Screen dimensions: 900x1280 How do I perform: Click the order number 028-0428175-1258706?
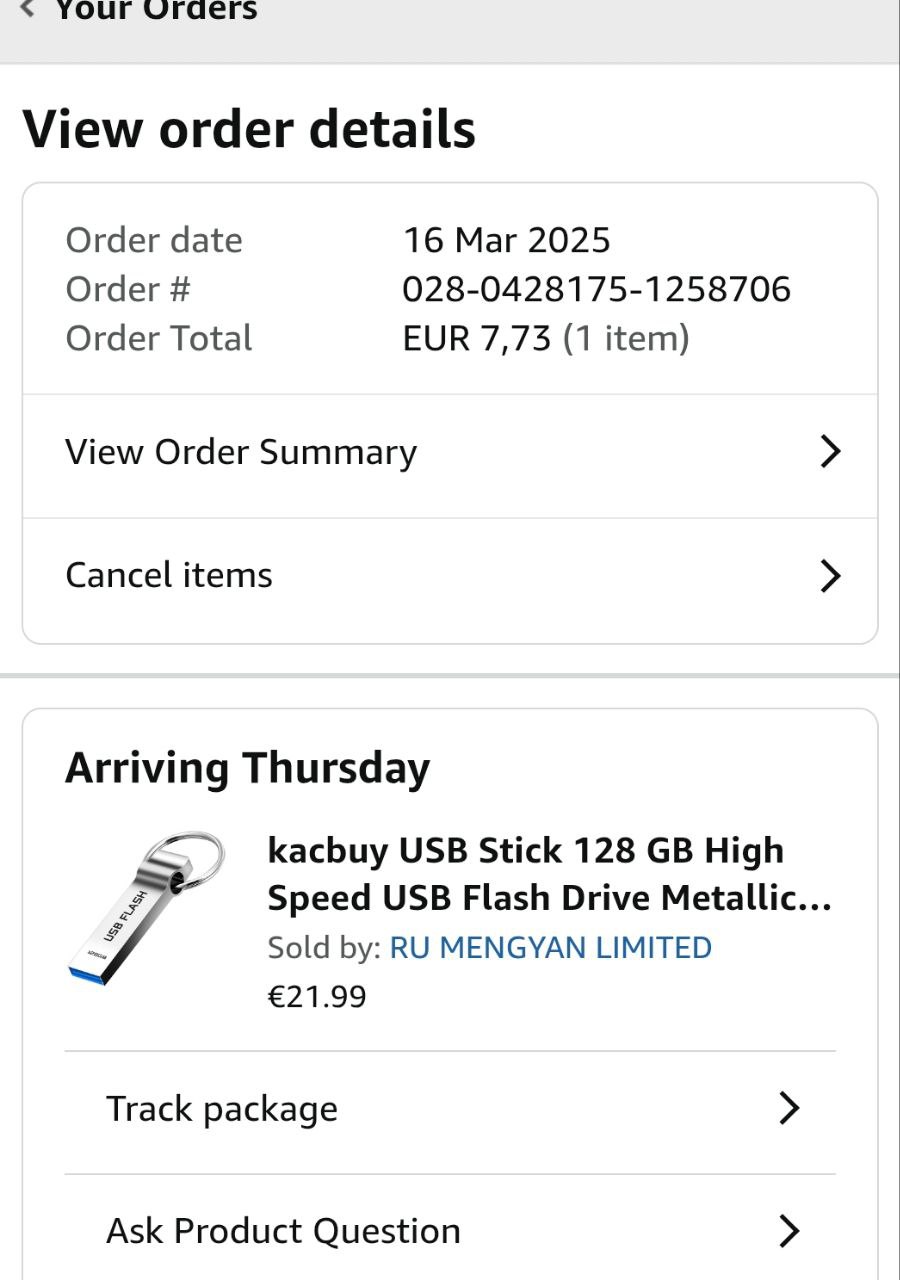[596, 289]
